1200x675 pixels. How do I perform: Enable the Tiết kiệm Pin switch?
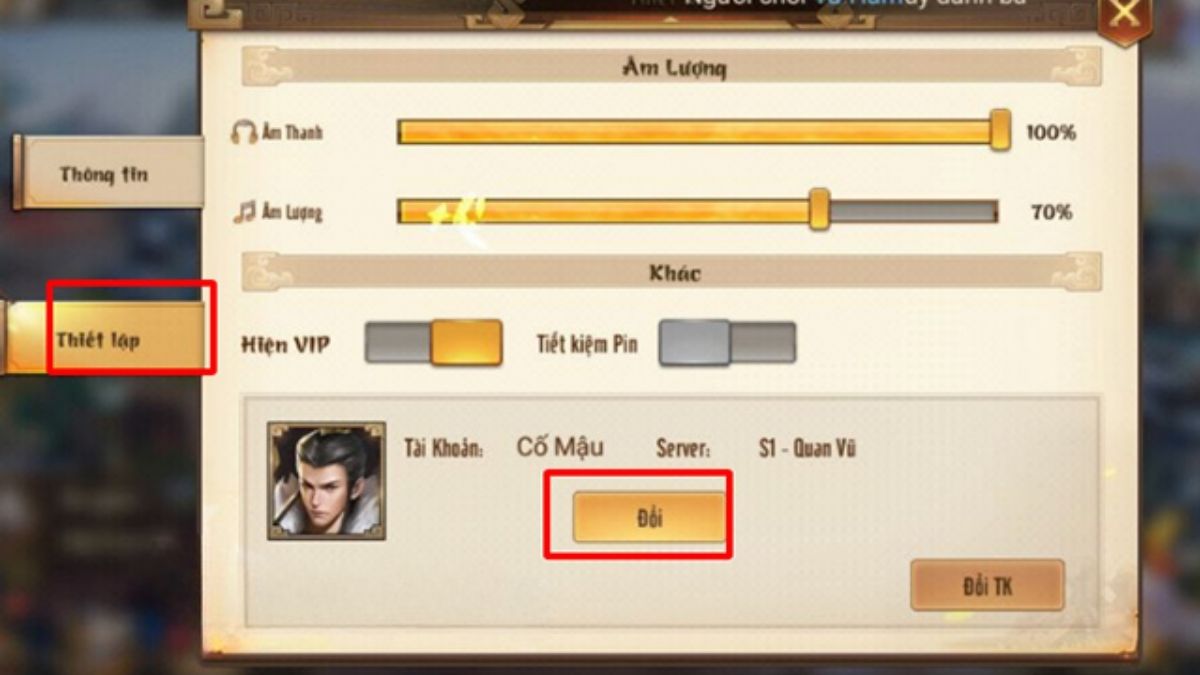(x=727, y=343)
